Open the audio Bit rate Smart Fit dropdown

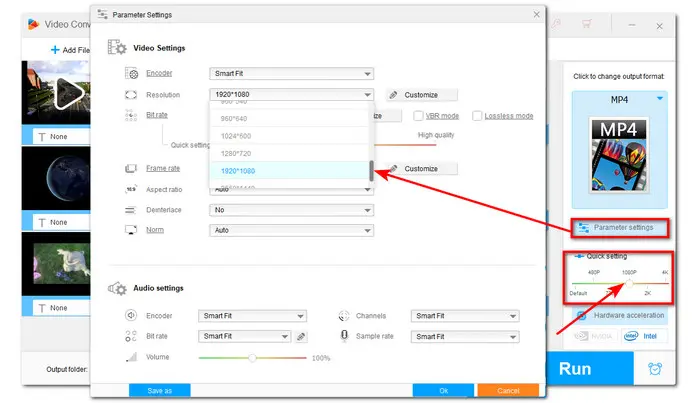244,337
